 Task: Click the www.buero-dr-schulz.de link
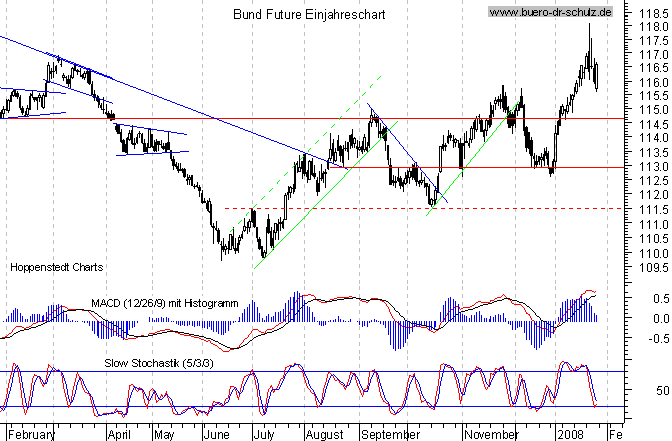pyautogui.click(x=550, y=12)
